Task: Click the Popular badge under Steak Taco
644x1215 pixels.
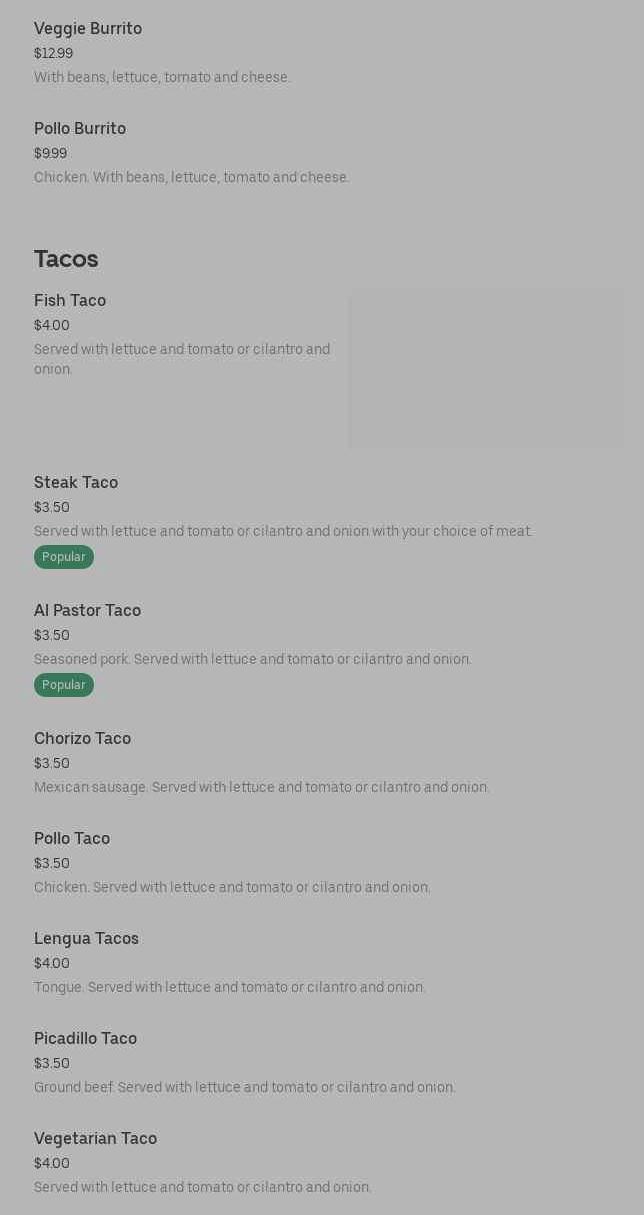Action: (64, 557)
